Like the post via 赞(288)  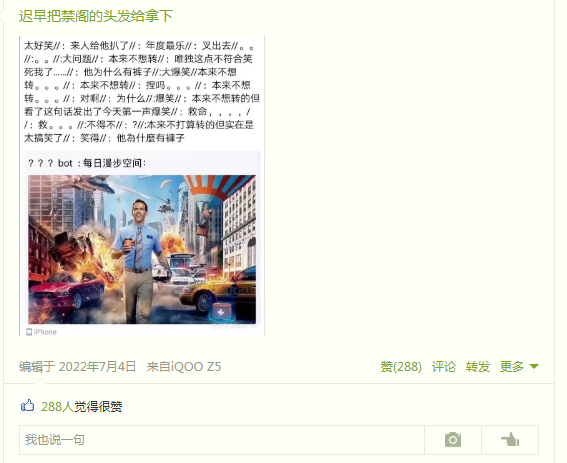[x=401, y=367]
